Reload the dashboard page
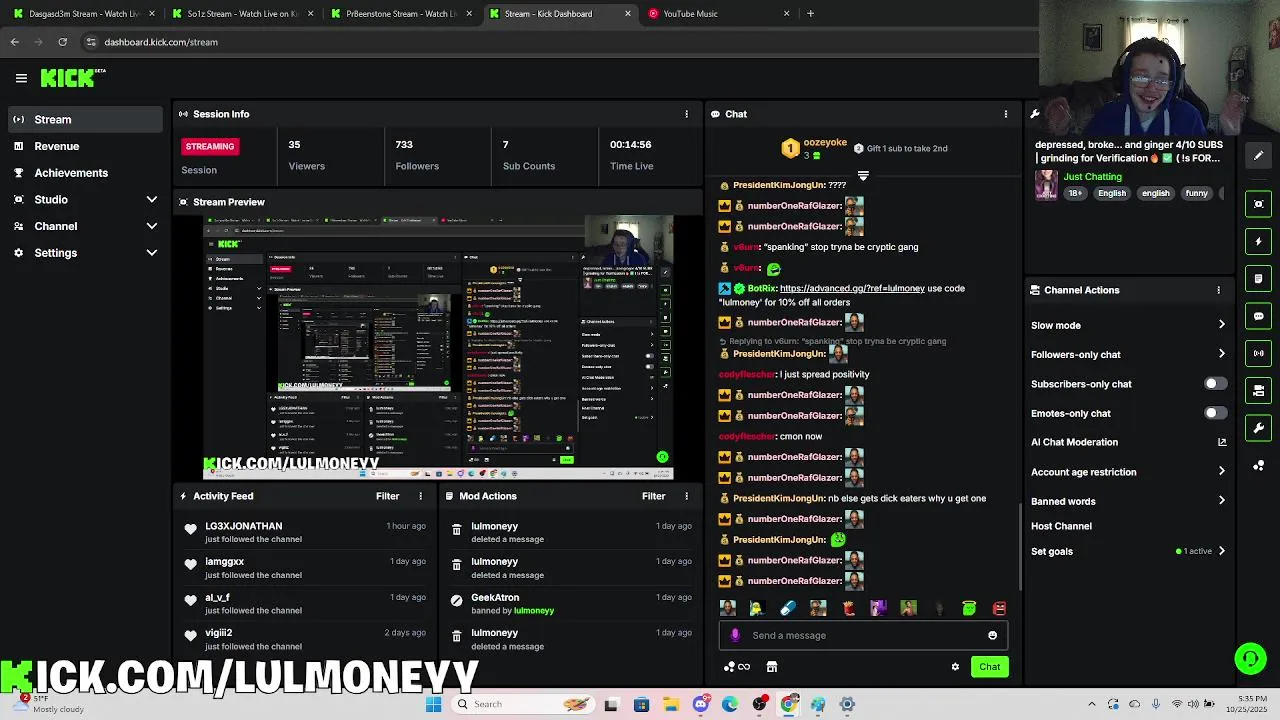 [x=62, y=42]
